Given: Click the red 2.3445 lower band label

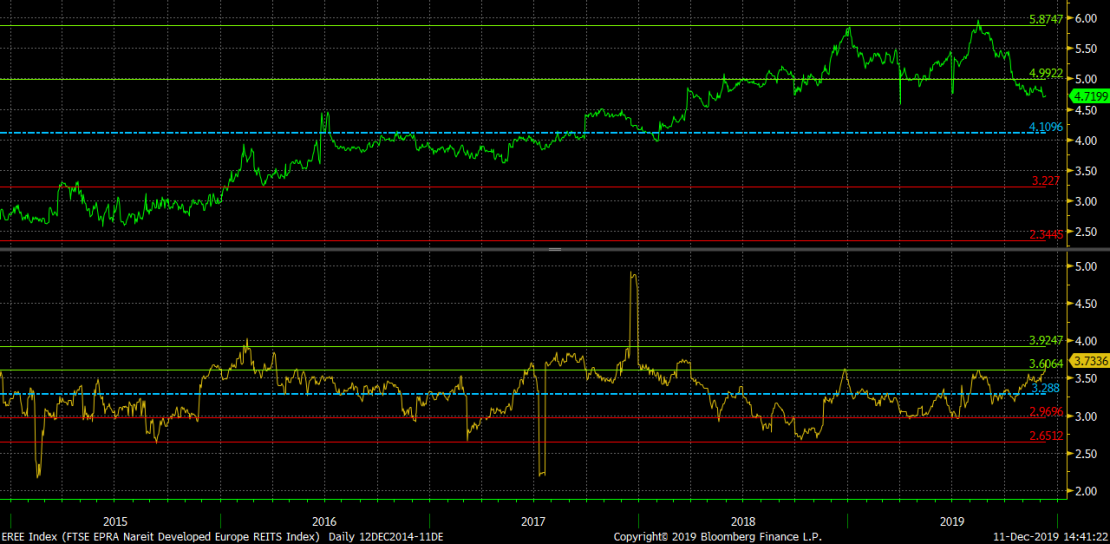Looking at the screenshot, I should point(1047,235).
